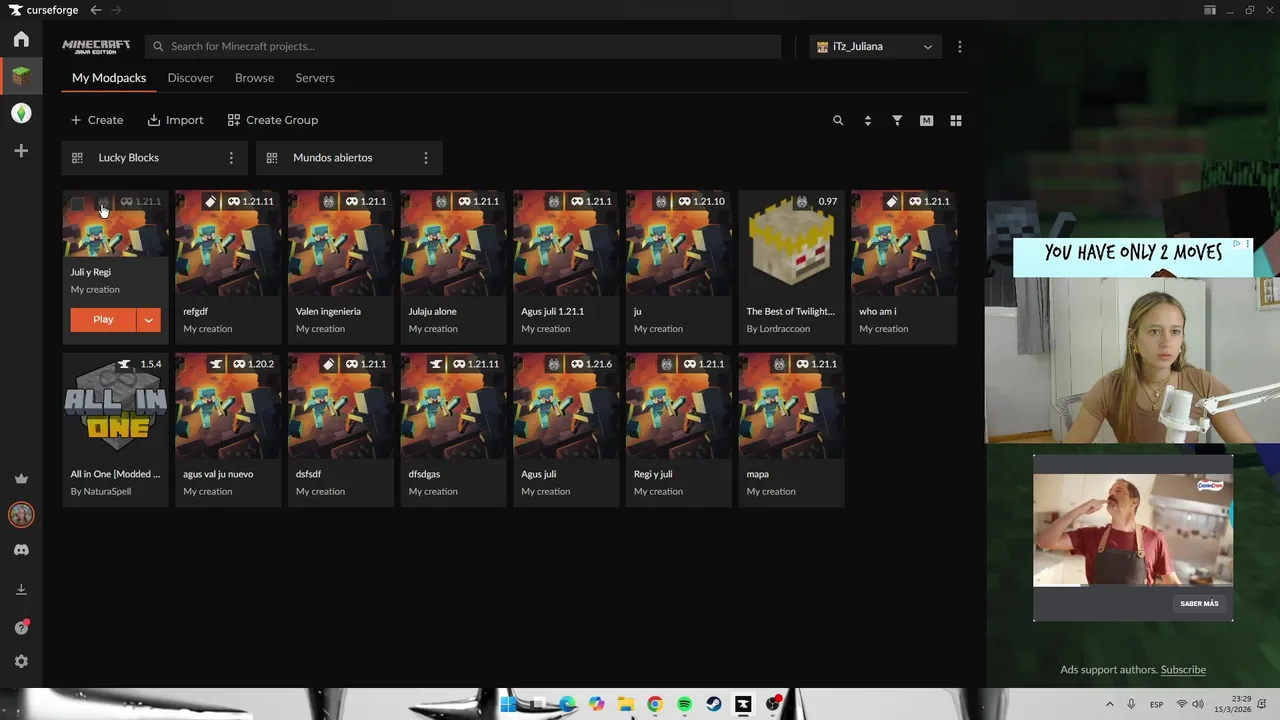Image resolution: width=1280 pixels, height=720 pixels.
Task: Click the modpack search magnifier icon
Action: coord(838,121)
